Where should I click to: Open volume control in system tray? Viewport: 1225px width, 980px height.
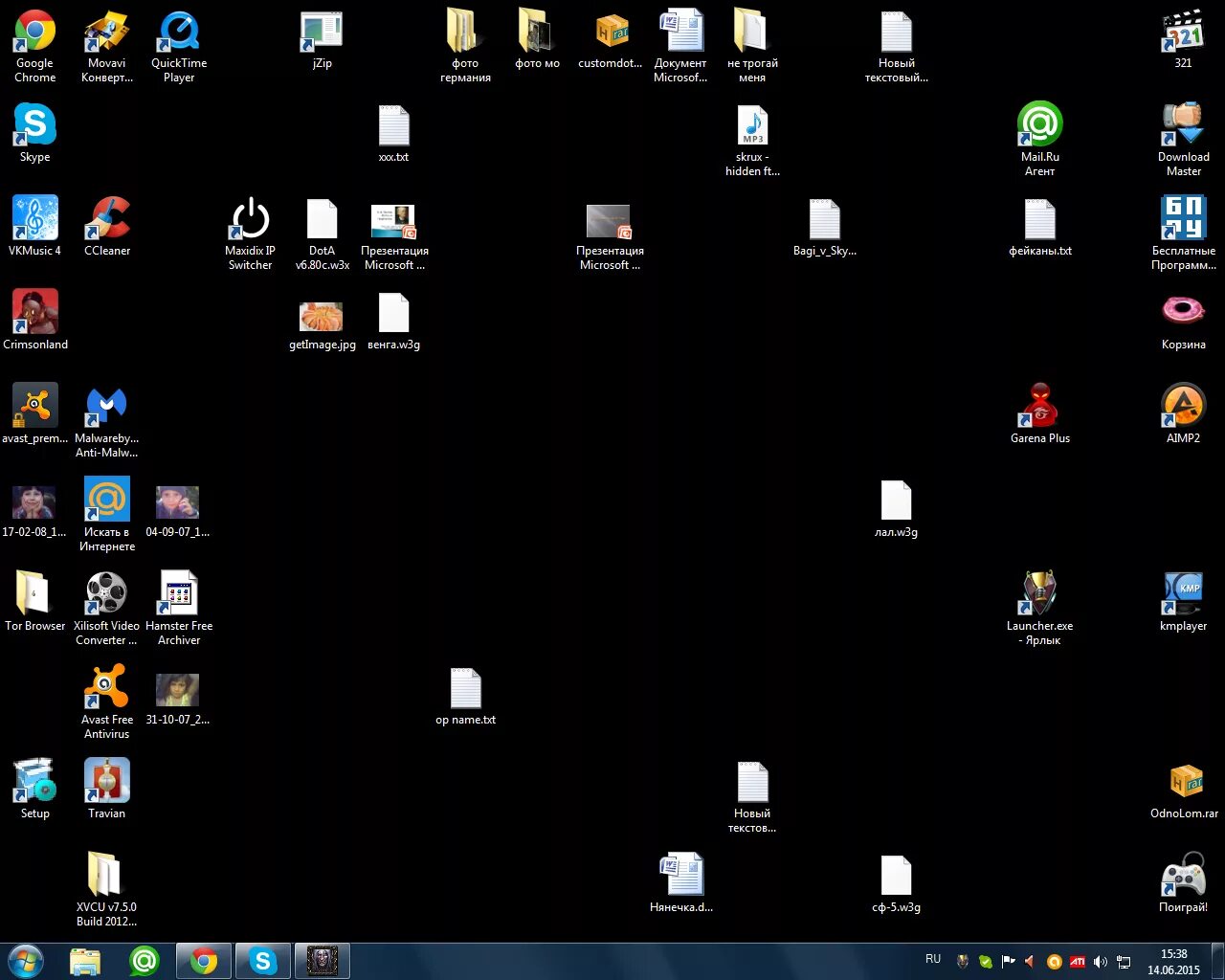(1101, 962)
